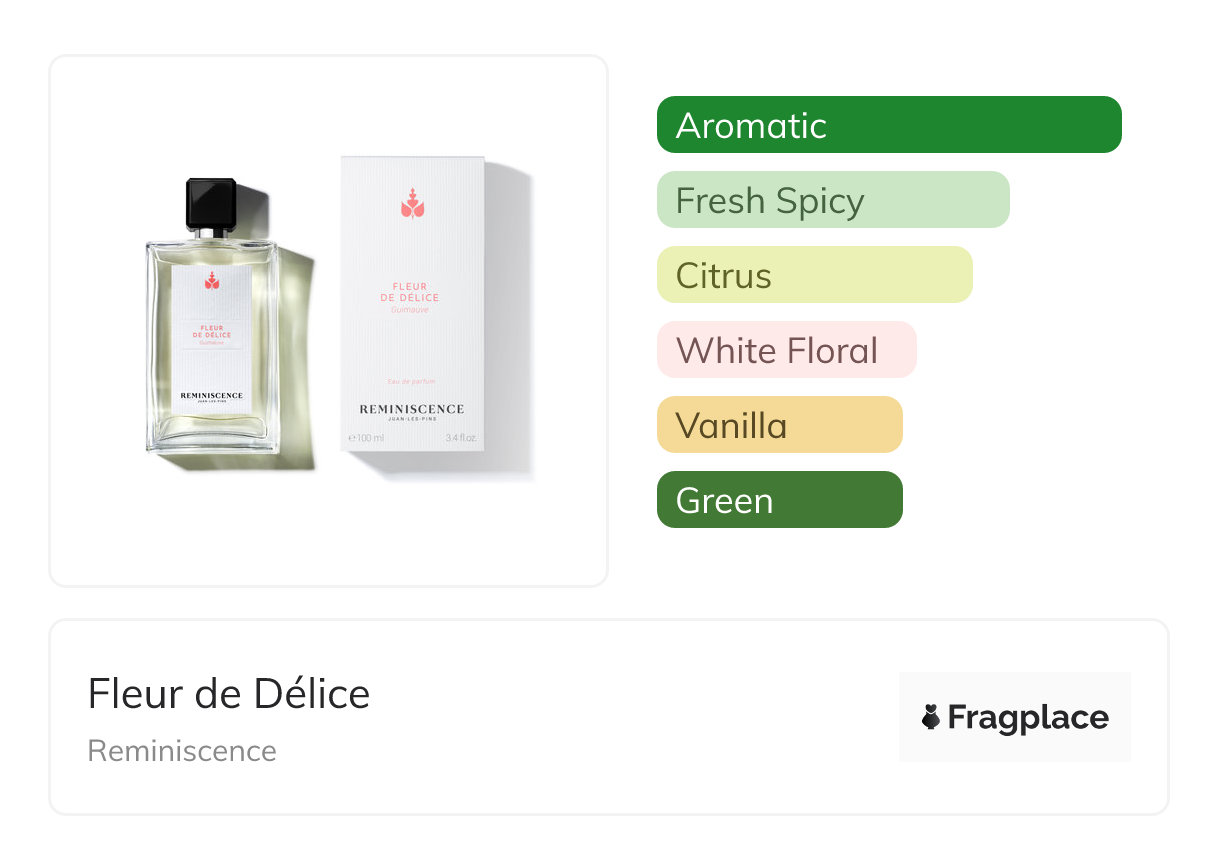Click the perfume bottle image
Screen dimensions: 1218x864
pos(212,315)
